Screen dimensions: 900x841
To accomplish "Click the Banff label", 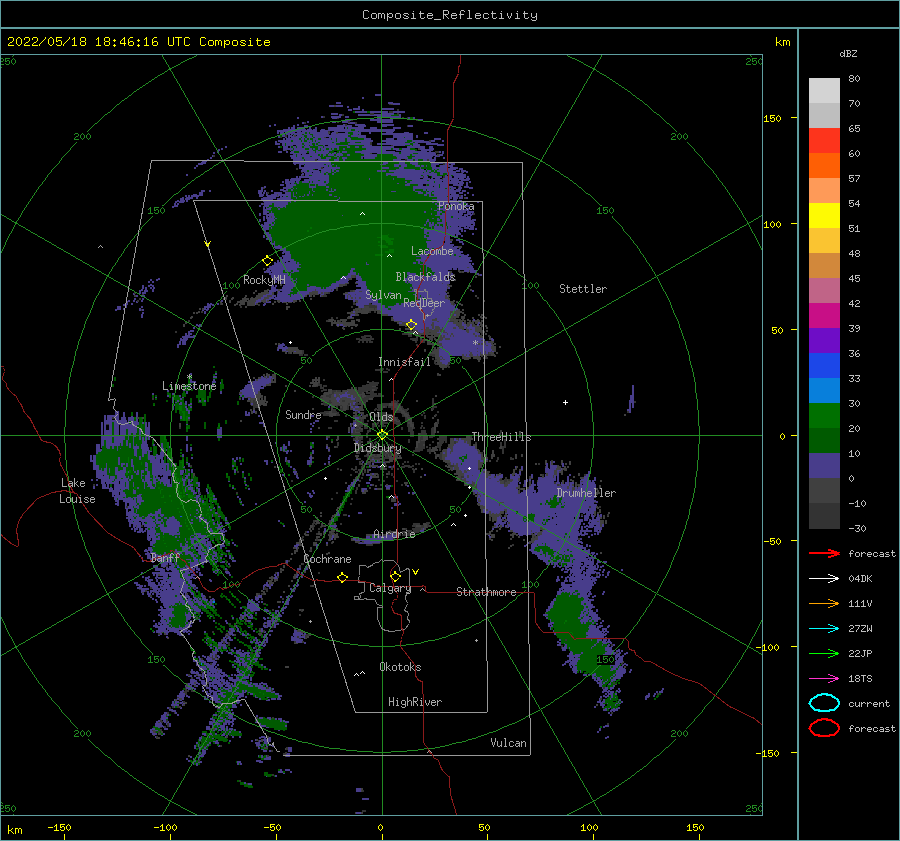I will pyautogui.click(x=165, y=558).
